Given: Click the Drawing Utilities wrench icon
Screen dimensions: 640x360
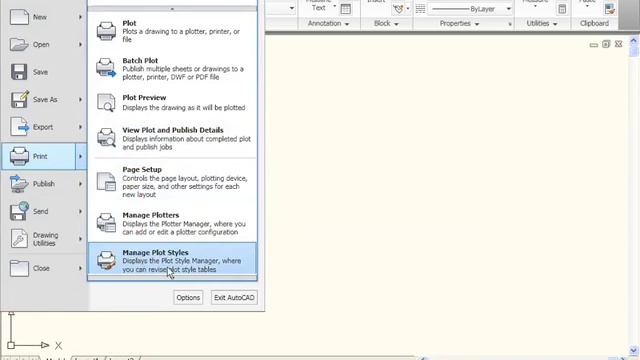Looking at the screenshot, I should pyautogui.click(x=19, y=239).
